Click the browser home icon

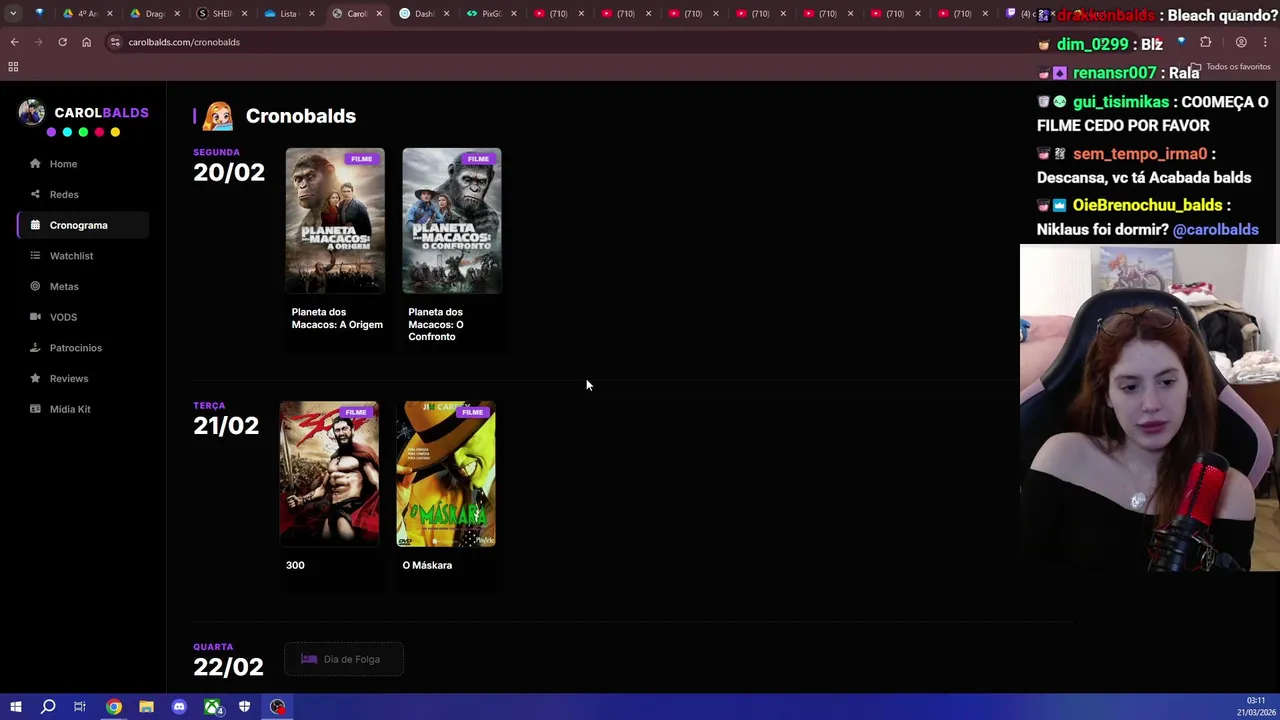(86, 42)
